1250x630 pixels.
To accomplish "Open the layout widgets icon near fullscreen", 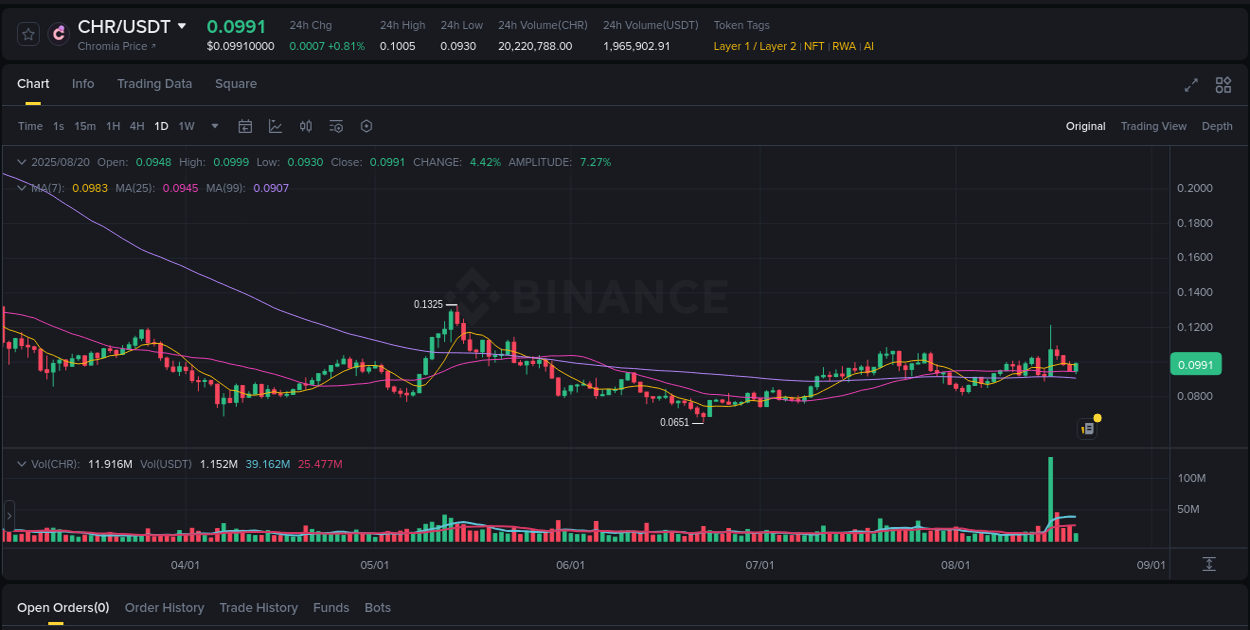I will click(x=1222, y=85).
